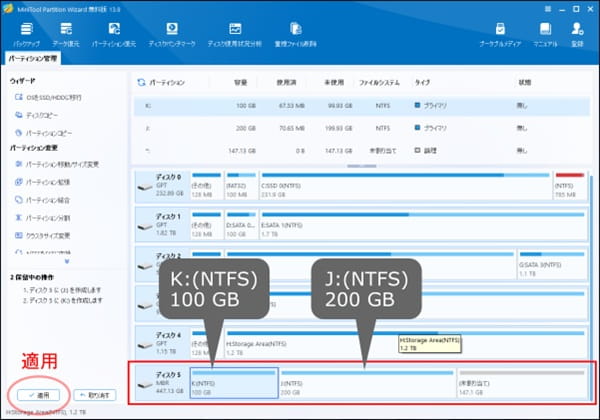Click the file-removal tool next to ディスク使用状況分析
Screen dimensions: 600x420
click(x=295, y=35)
